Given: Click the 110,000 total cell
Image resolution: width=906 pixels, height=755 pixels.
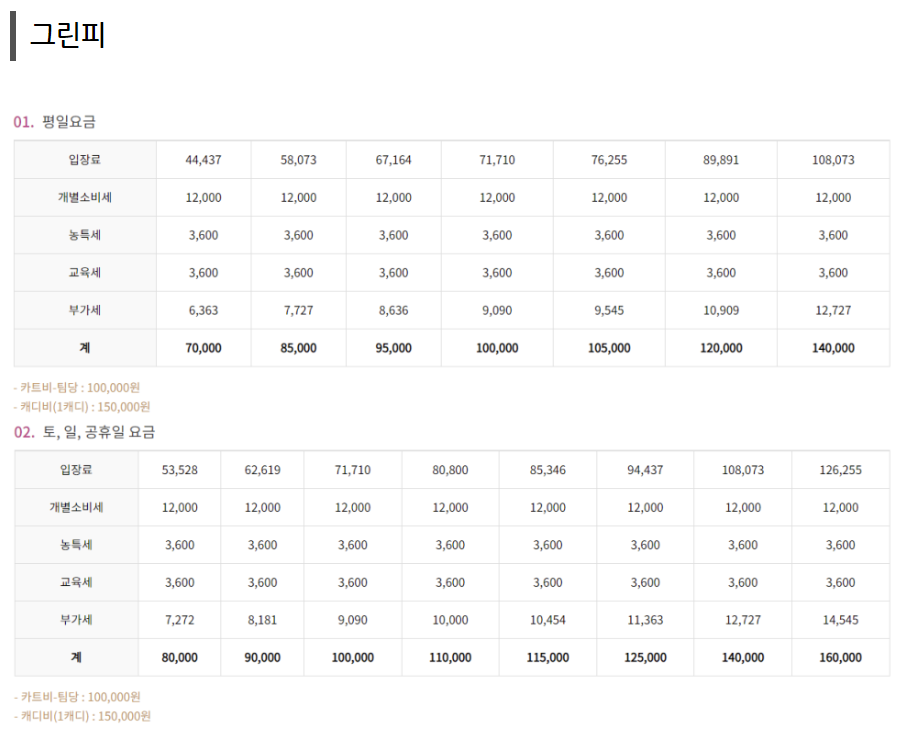Looking at the screenshot, I should (x=450, y=657).
